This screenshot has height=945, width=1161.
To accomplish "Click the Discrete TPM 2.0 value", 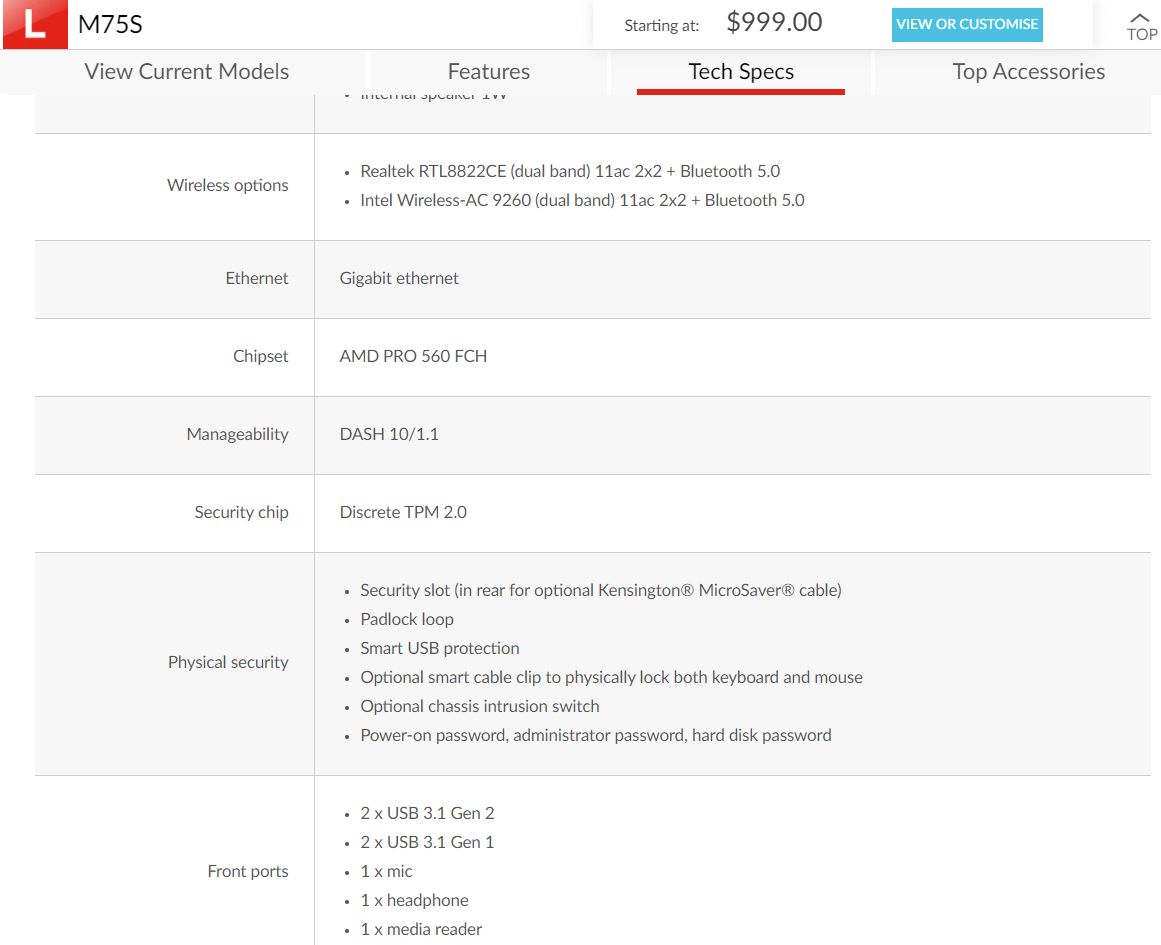I will click(x=403, y=512).
